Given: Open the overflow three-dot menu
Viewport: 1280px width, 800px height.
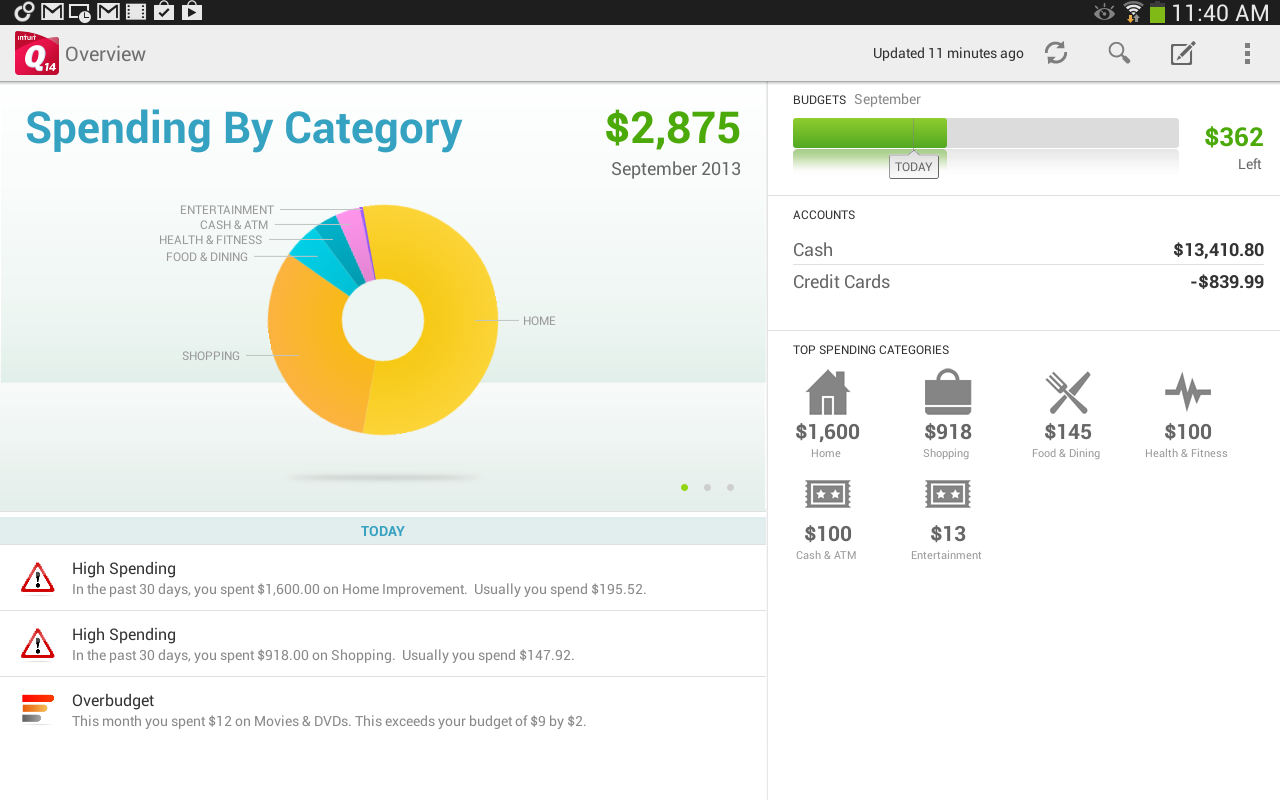Looking at the screenshot, I should [1247, 53].
